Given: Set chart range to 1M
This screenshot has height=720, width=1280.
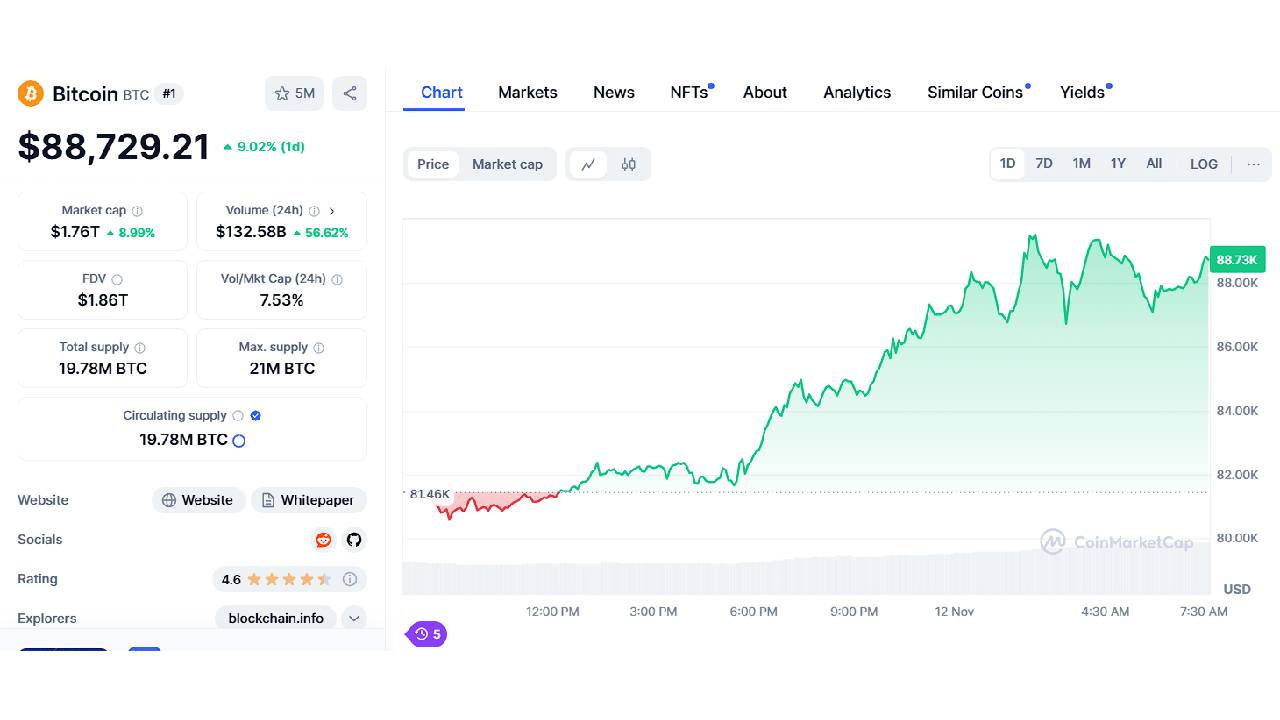Looking at the screenshot, I should [1081, 163].
